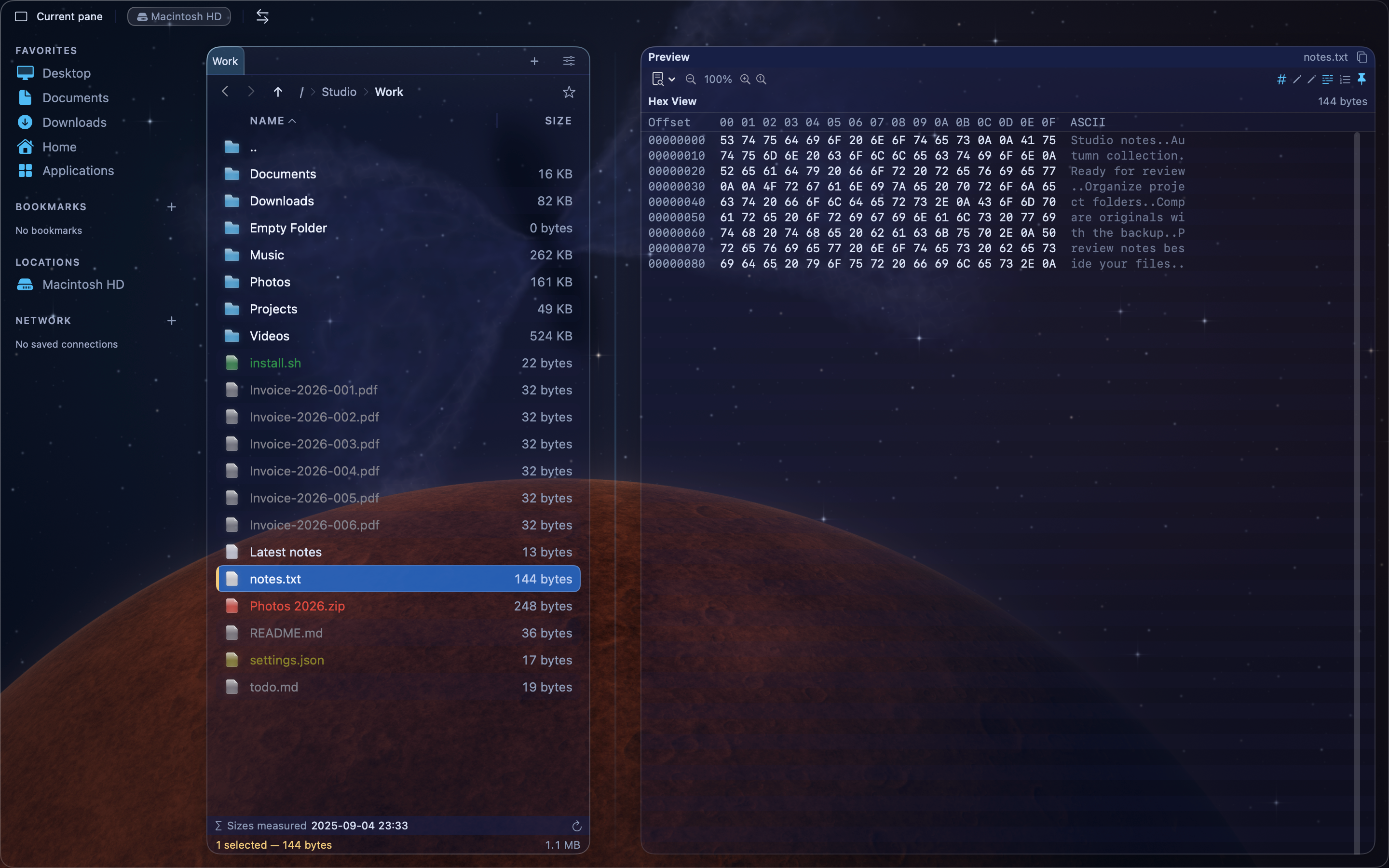Switch to the Work tab
The width and height of the screenshot is (1389, 868).
(x=225, y=61)
